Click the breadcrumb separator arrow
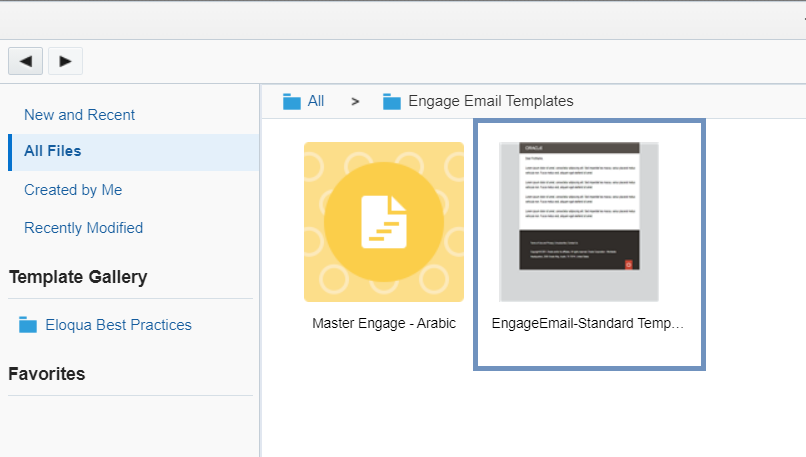The width and height of the screenshot is (806, 457). 355,101
